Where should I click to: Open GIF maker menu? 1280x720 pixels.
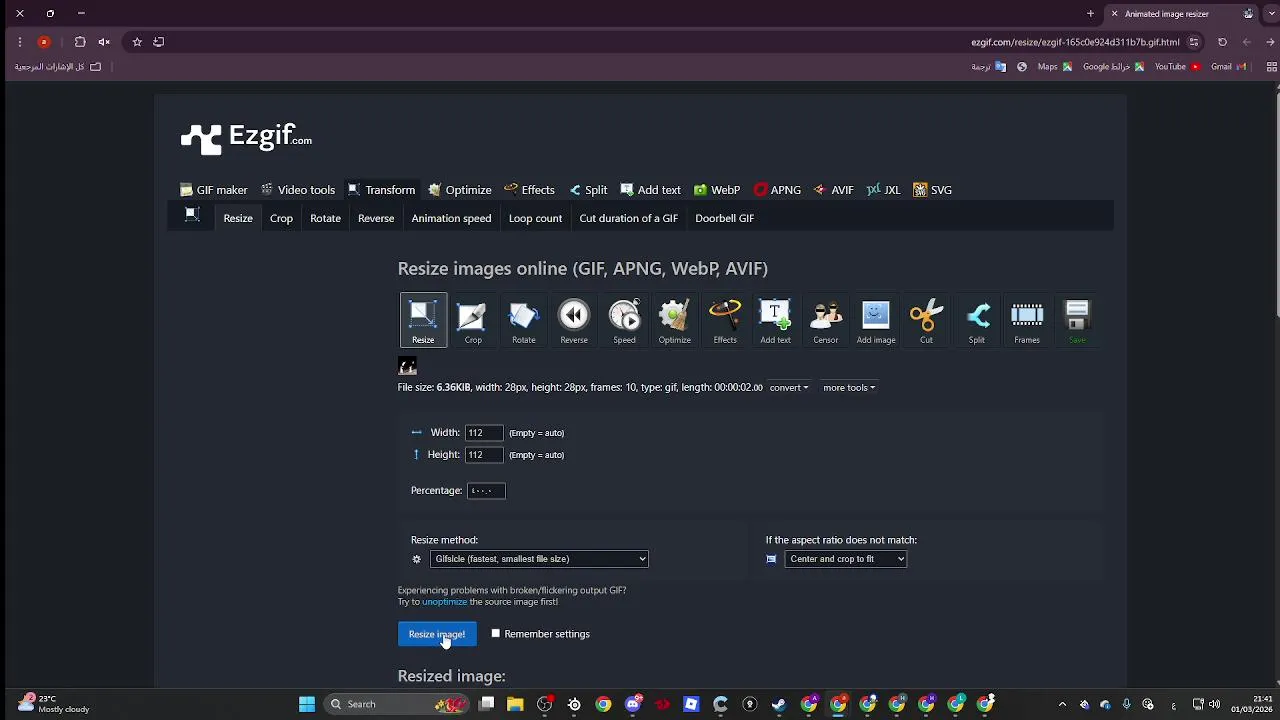click(x=213, y=190)
